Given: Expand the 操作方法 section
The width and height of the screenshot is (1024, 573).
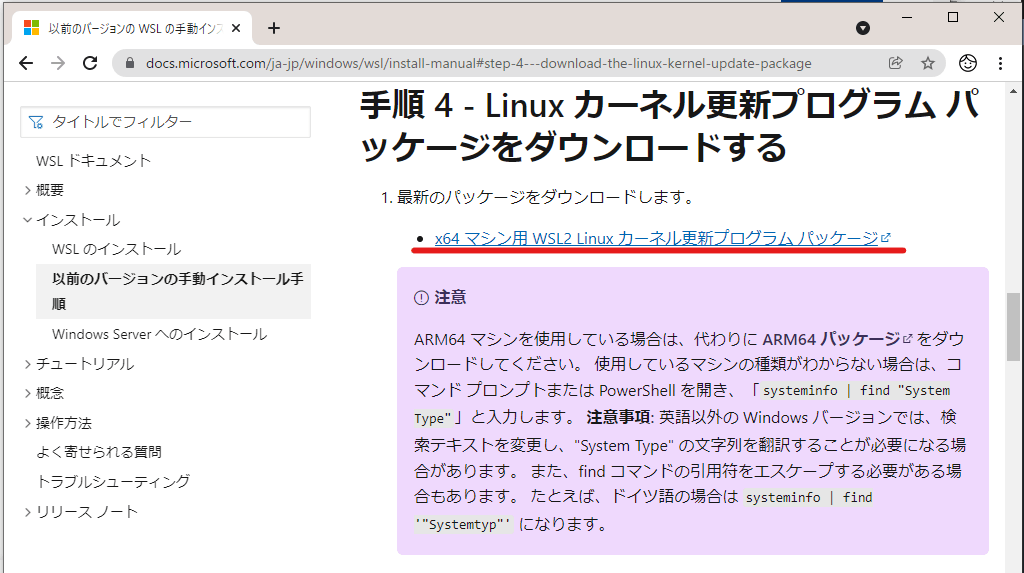Looking at the screenshot, I should click(57, 423).
